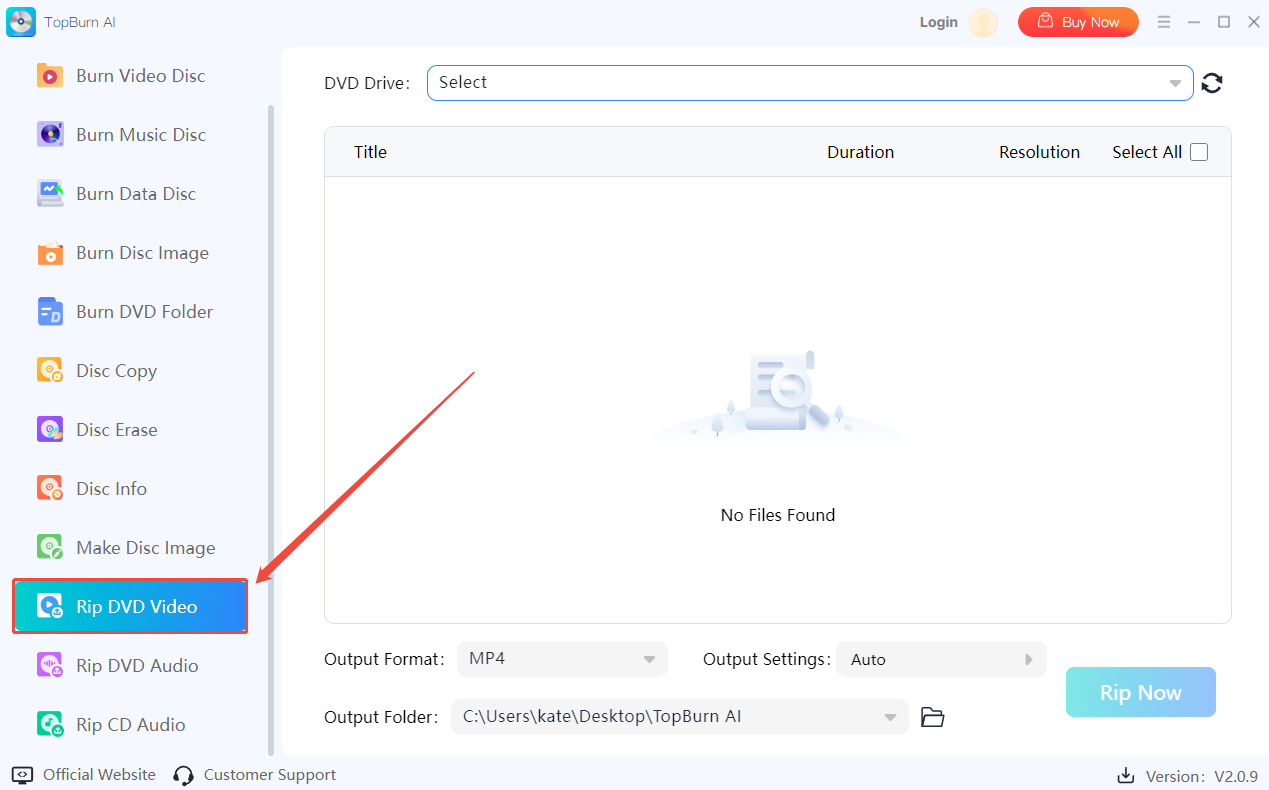Enable the Select All checkbox

1199,152
